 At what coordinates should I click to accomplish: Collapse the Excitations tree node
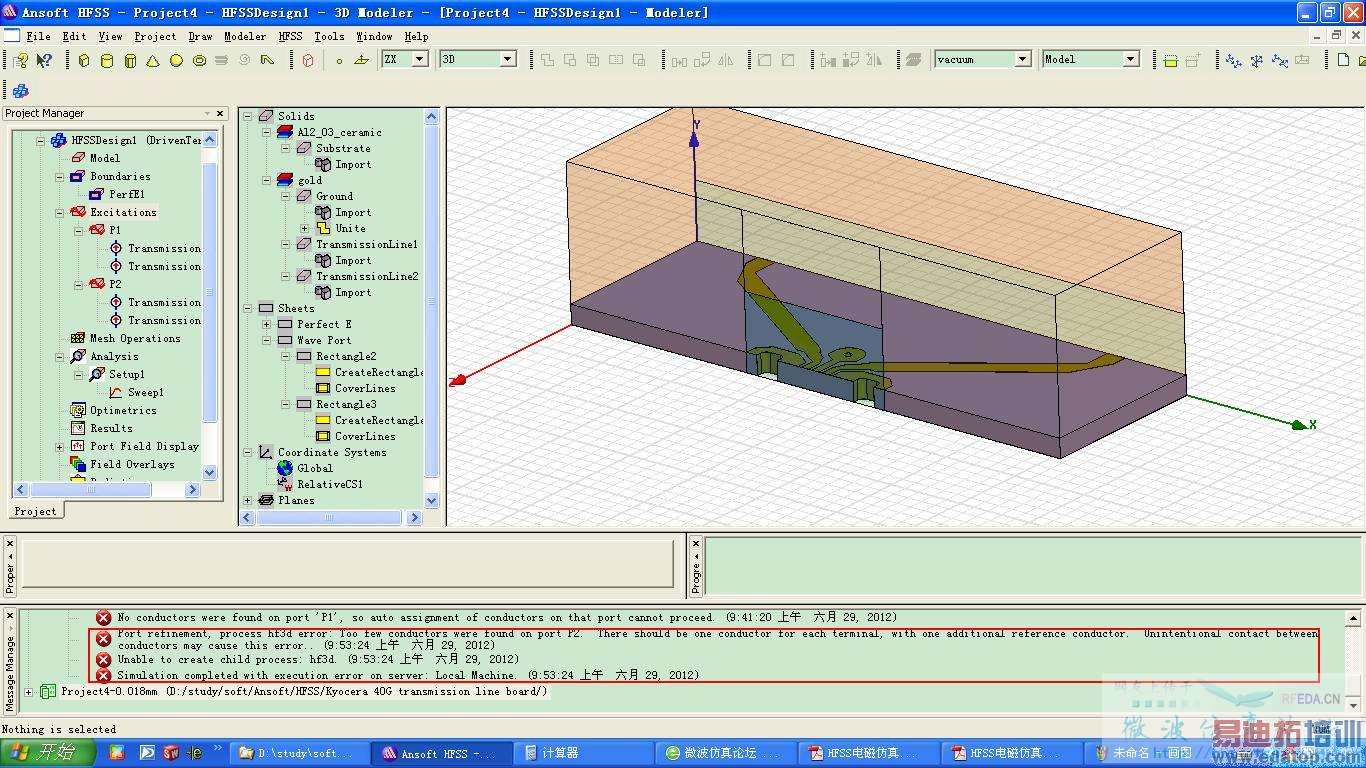tap(60, 212)
